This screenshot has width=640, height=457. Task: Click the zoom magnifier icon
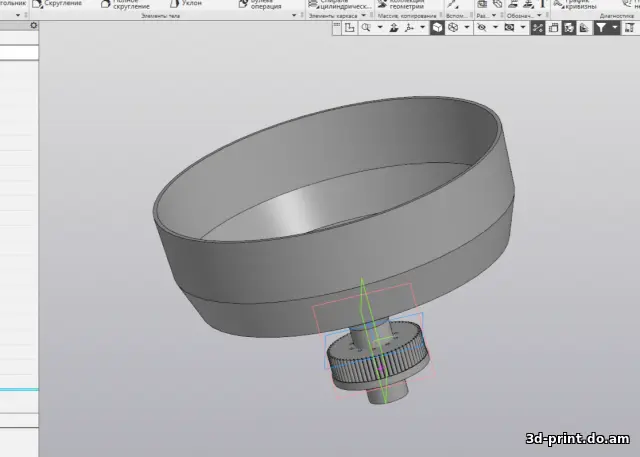tap(366, 28)
